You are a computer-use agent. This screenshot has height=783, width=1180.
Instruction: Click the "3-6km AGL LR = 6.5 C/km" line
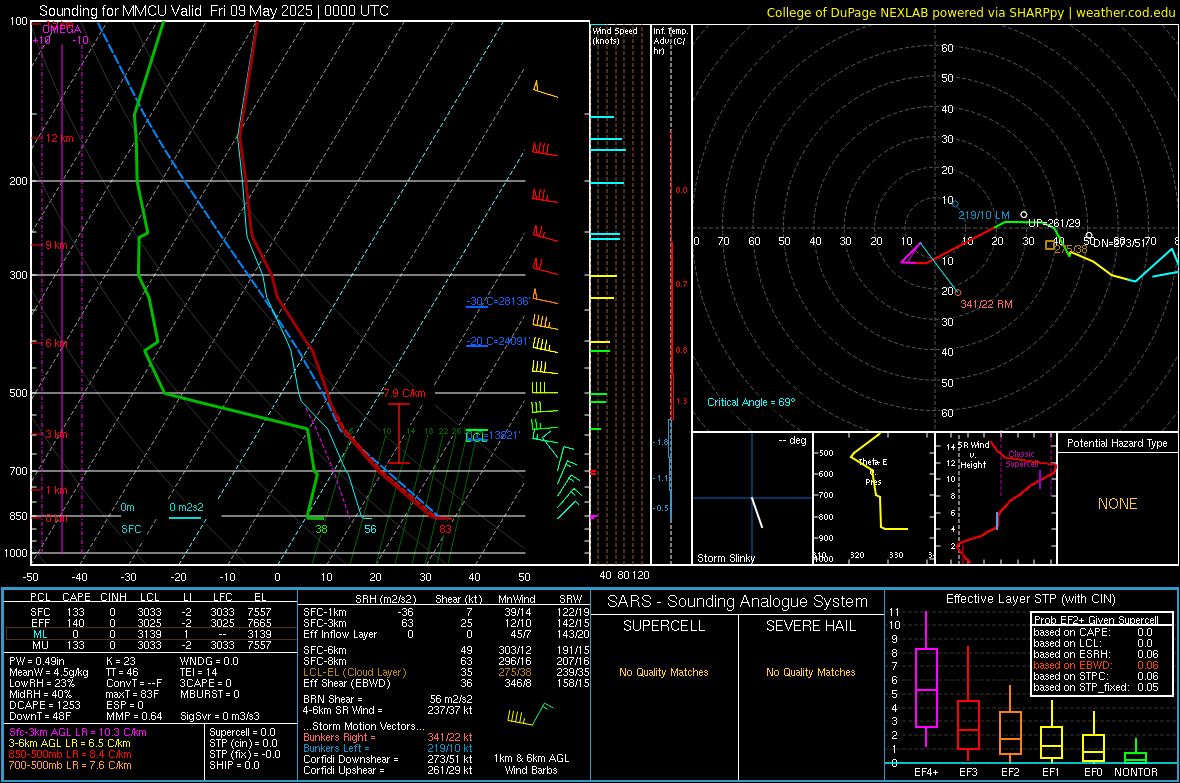point(69,743)
